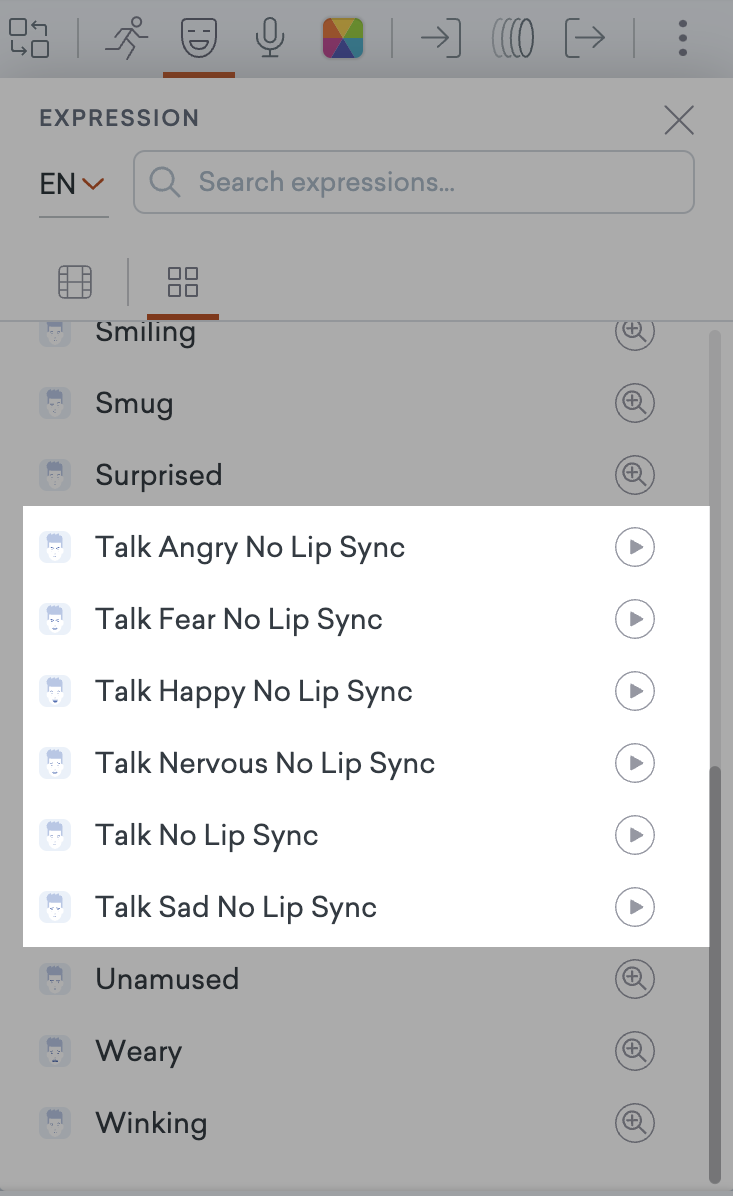Switch to the grid view tab
The image size is (733, 1196).
[183, 282]
